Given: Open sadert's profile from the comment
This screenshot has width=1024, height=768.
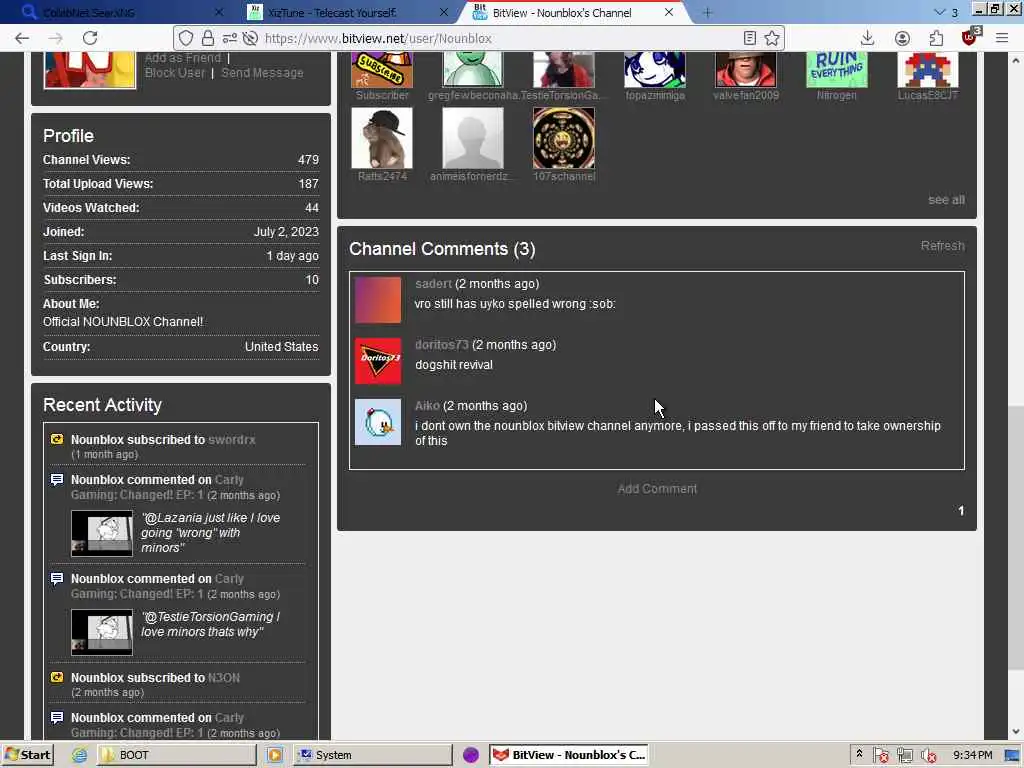Looking at the screenshot, I should coord(433,283).
